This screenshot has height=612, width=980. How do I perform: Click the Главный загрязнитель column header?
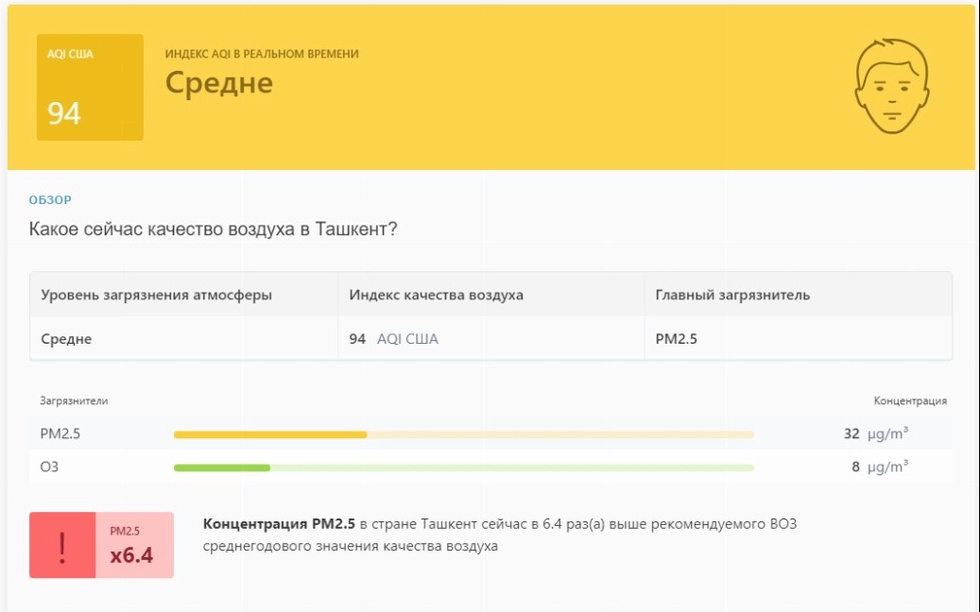(x=732, y=295)
